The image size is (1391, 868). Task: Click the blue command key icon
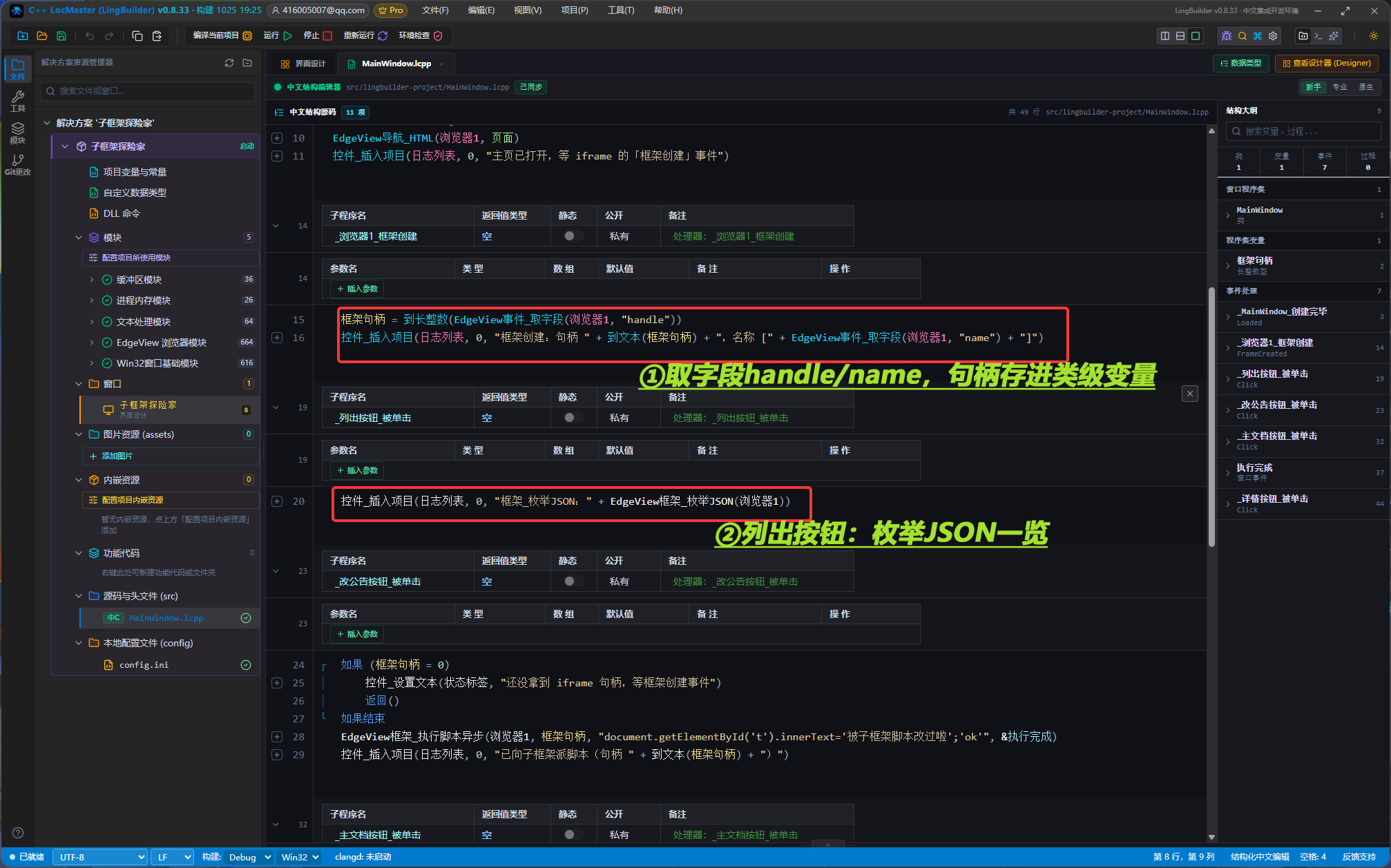tap(1258, 36)
